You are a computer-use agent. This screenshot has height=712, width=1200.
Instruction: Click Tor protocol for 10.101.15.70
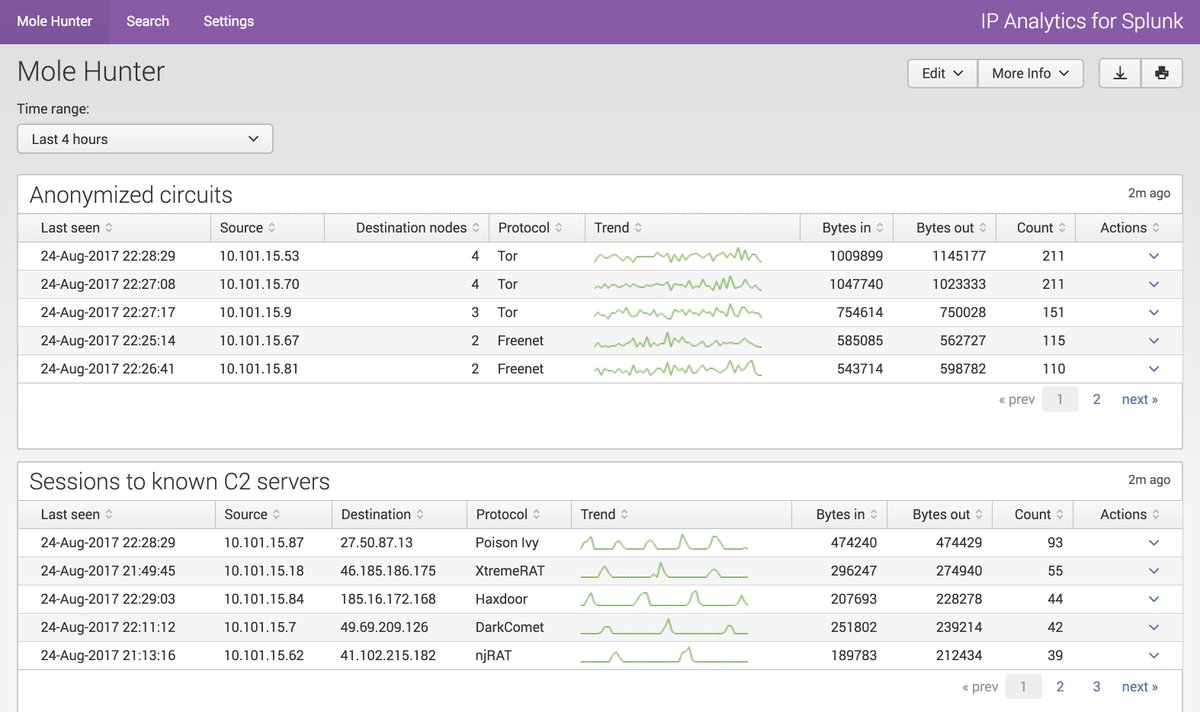tap(508, 284)
